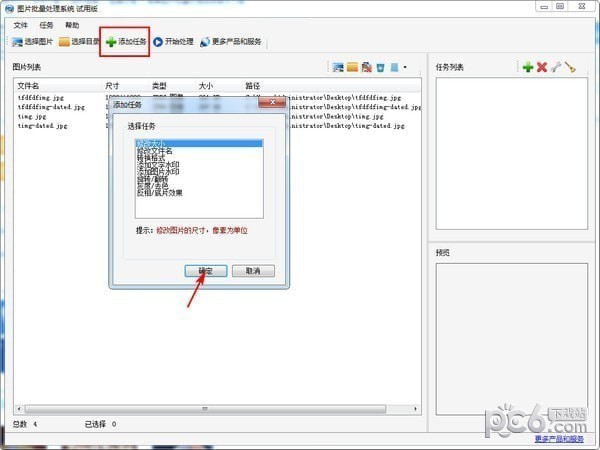600x450 pixels.
Task: Maximize the main application window
Action: click(x=560, y=7)
